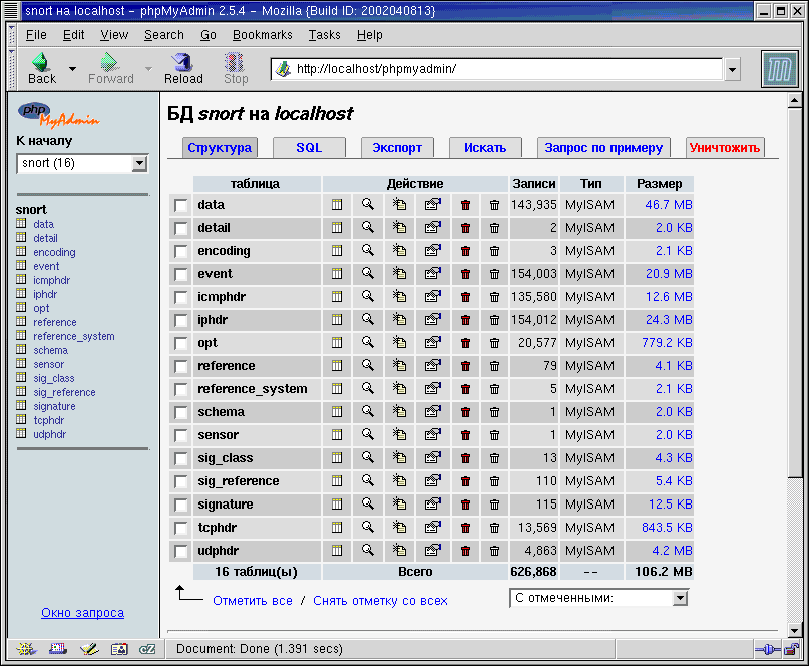
Task: Click the 779.2 KB size value
Action: 667,343
